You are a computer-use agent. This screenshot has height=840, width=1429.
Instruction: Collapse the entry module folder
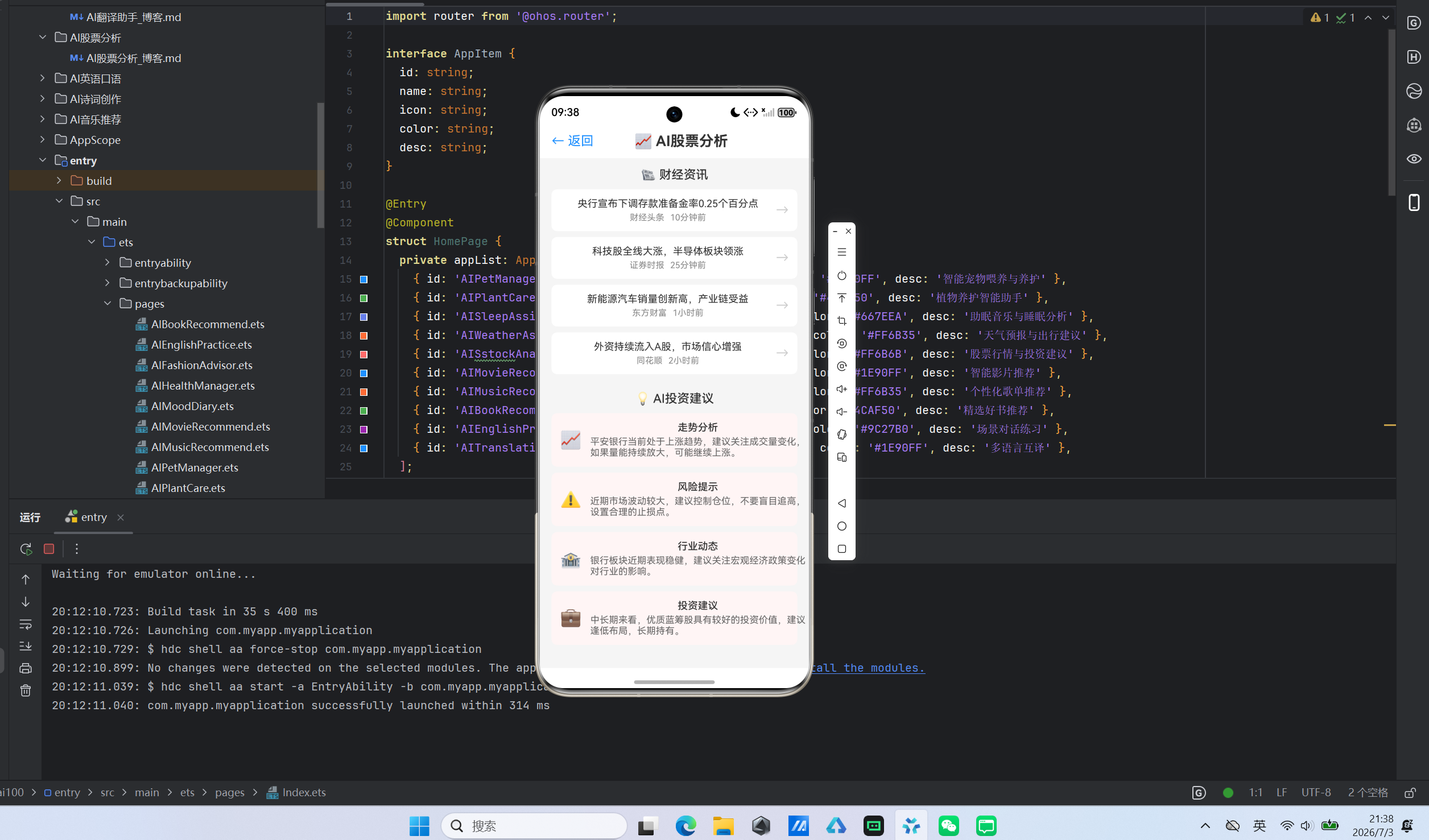[43, 160]
